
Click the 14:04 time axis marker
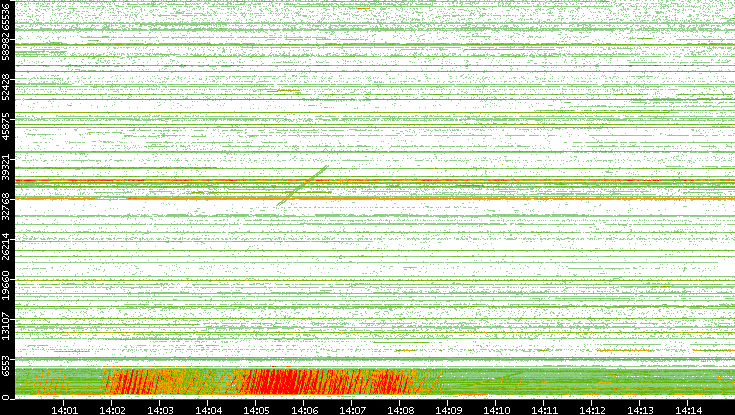(x=209, y=409)
